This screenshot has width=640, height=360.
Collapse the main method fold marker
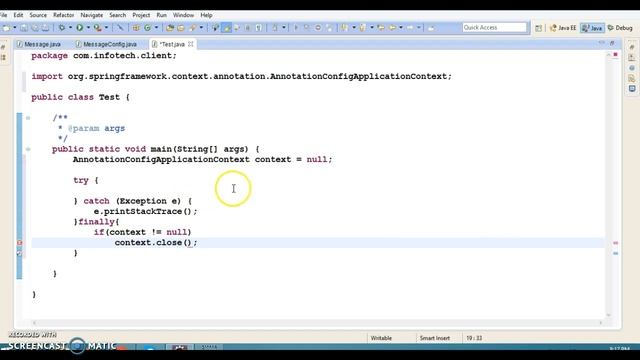click(x=28, y=149)
